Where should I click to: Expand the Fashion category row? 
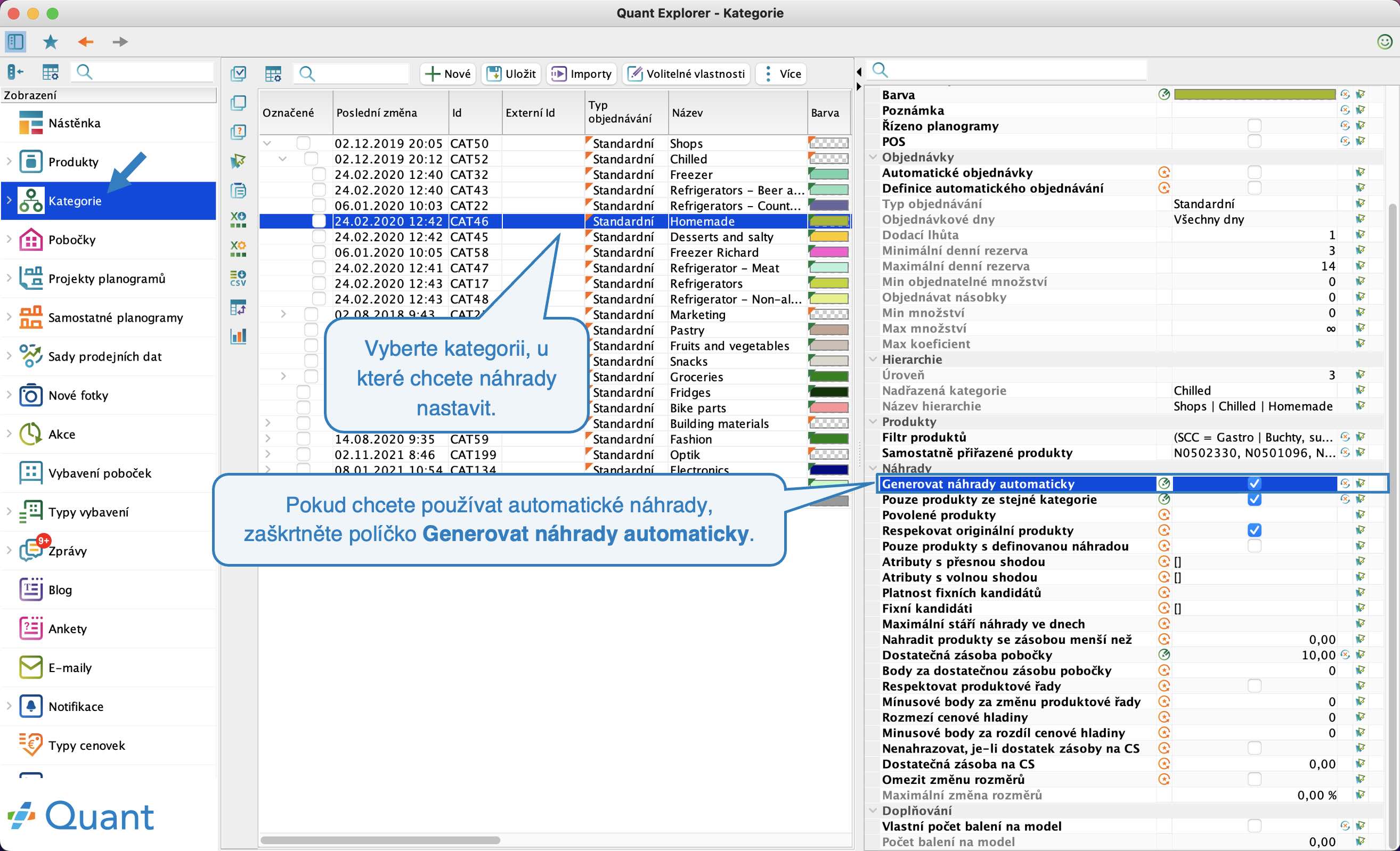pos(267,439)
